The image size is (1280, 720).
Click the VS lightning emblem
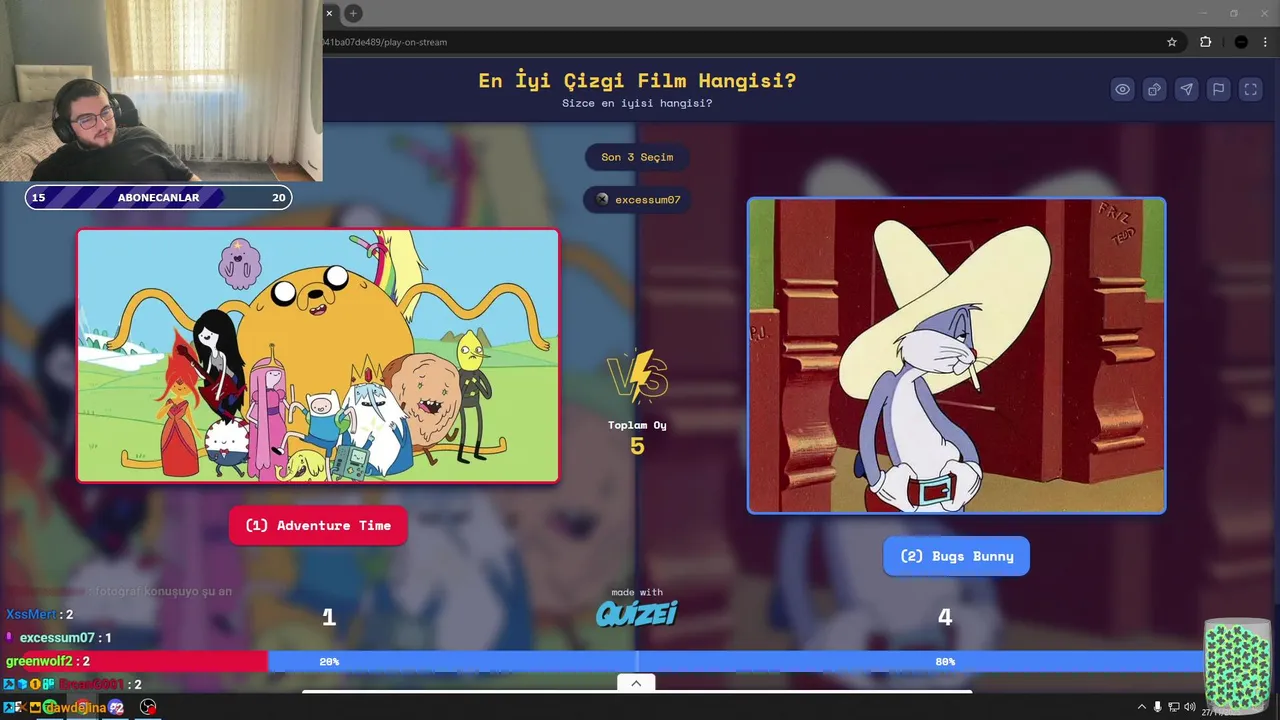click(x=637, y=377)
